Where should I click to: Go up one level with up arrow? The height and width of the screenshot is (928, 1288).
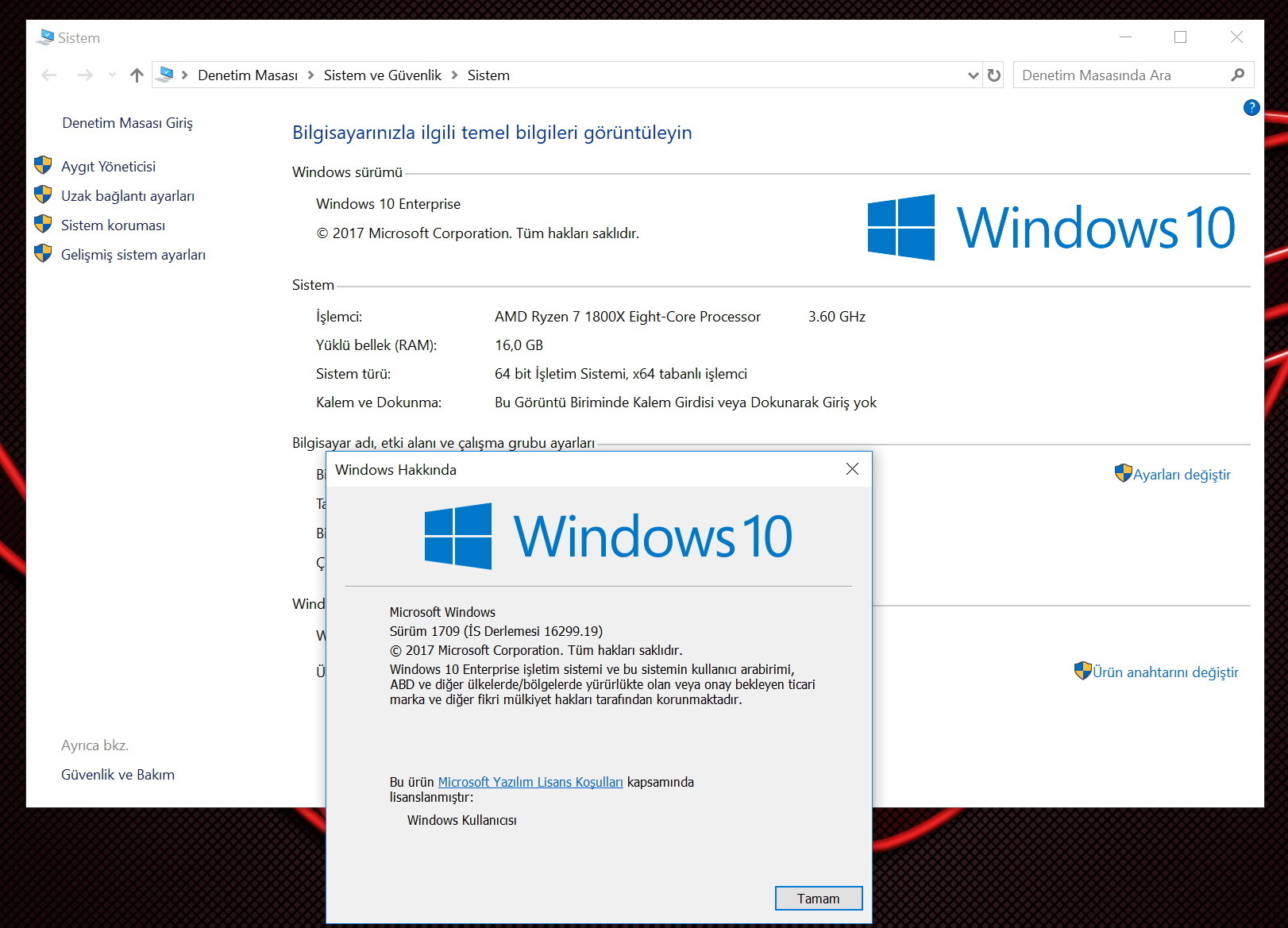pyautogui.click(x=137, y=75)
